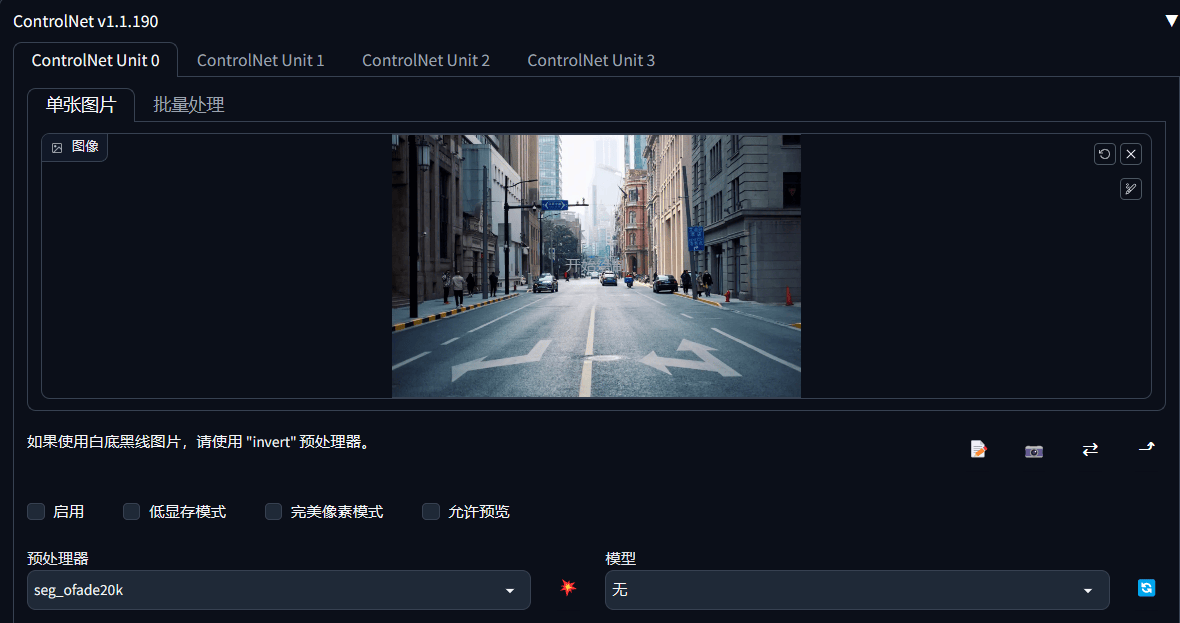1180x623 pixels.
Task: Switch to ControlNet Unit 1 tab
Action: coord(260,60)
